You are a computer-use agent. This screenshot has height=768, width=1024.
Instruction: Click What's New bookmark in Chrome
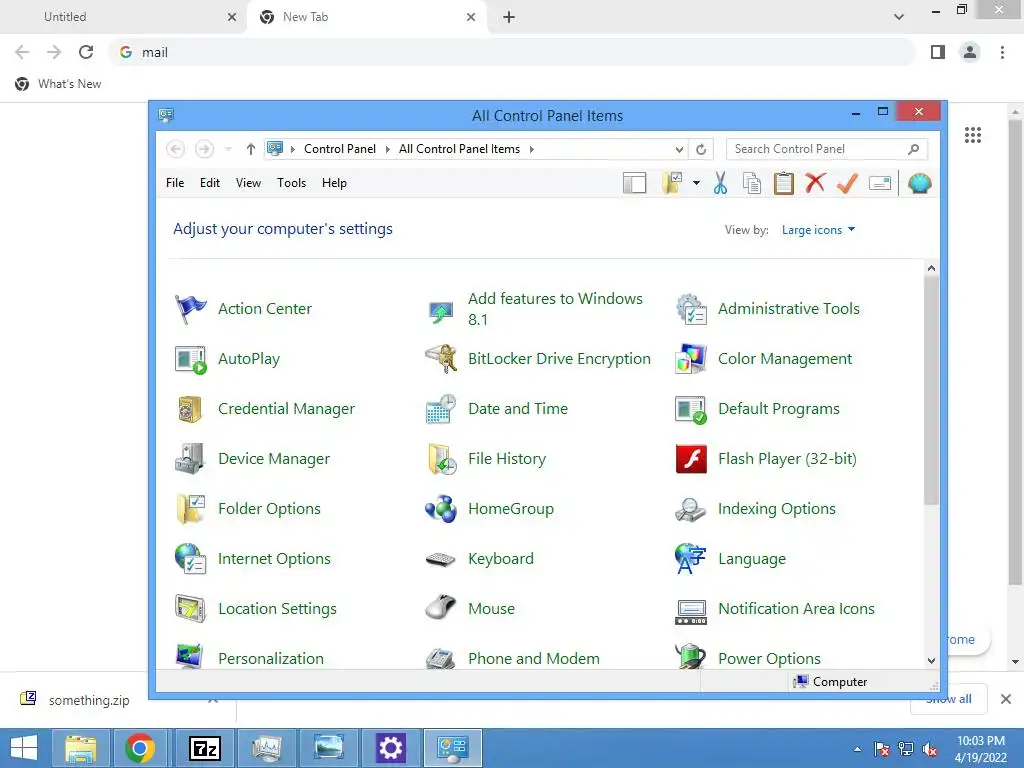click(58, 84)
